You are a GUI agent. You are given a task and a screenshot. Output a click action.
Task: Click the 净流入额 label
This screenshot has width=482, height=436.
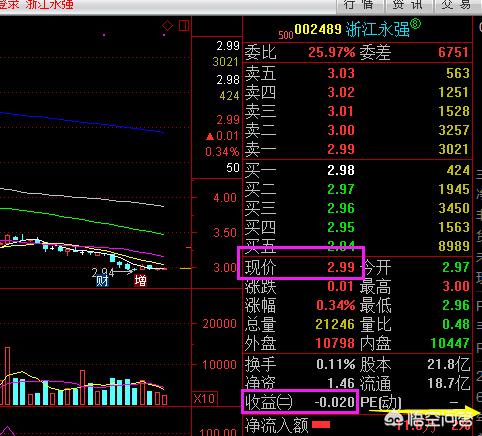click(x=276, y=425)
